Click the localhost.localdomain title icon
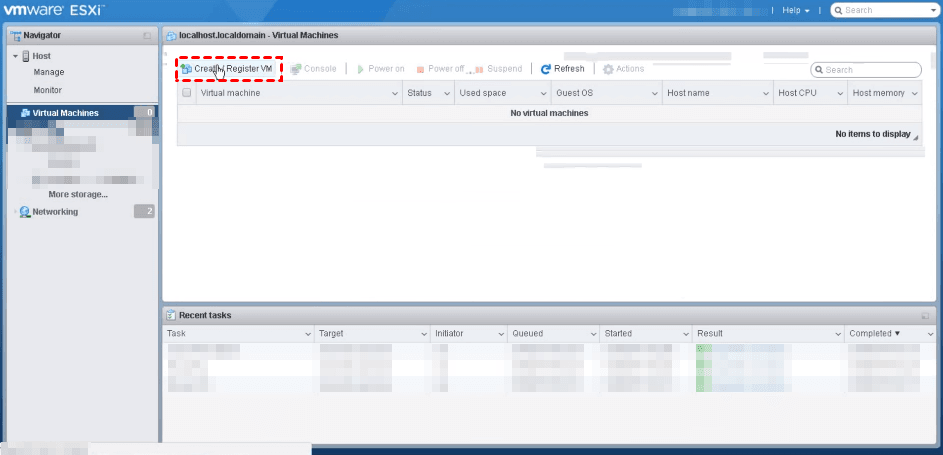 pyautogui.click(x=171, y=35)
